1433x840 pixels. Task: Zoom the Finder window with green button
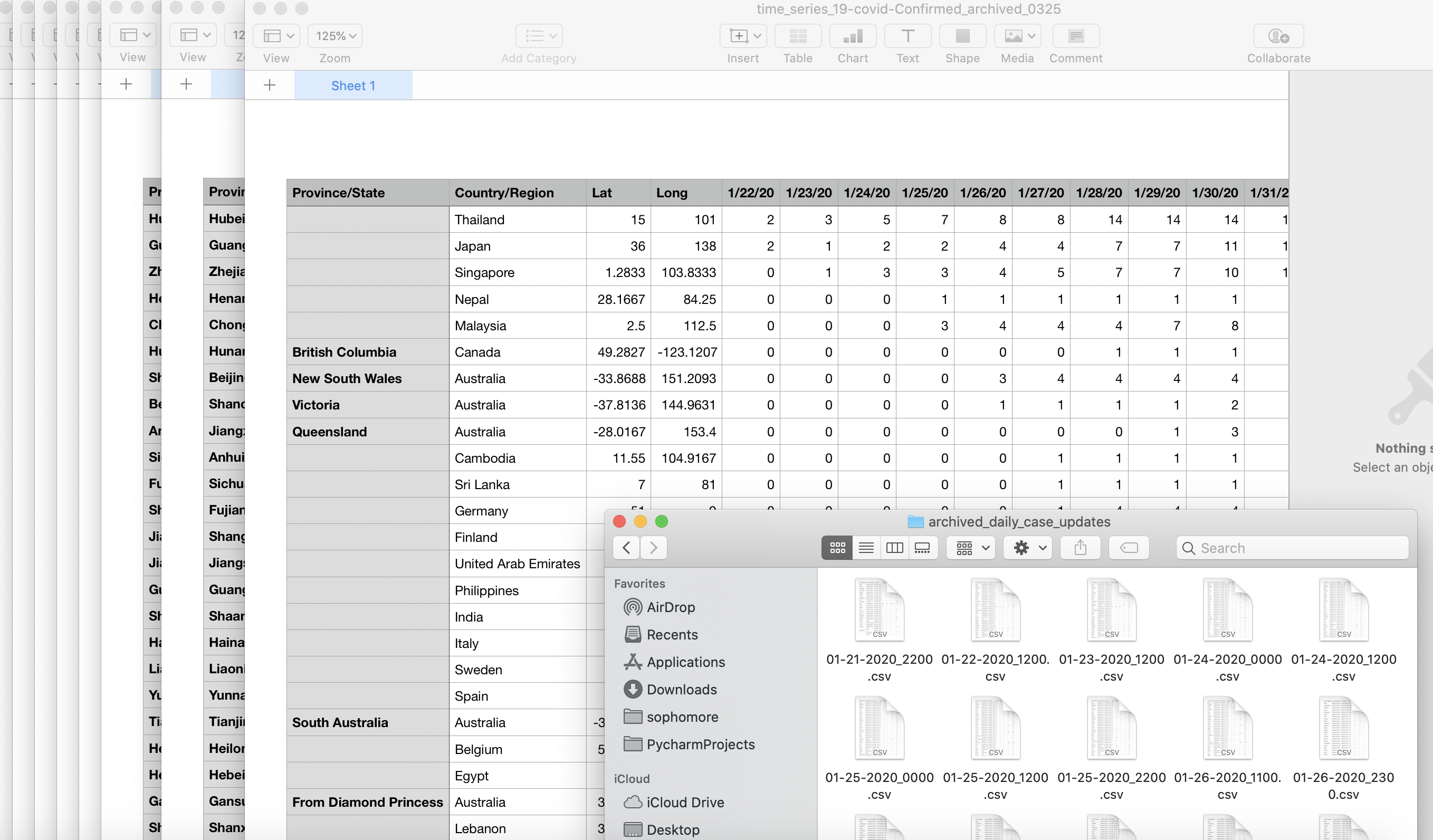(661, 521)
